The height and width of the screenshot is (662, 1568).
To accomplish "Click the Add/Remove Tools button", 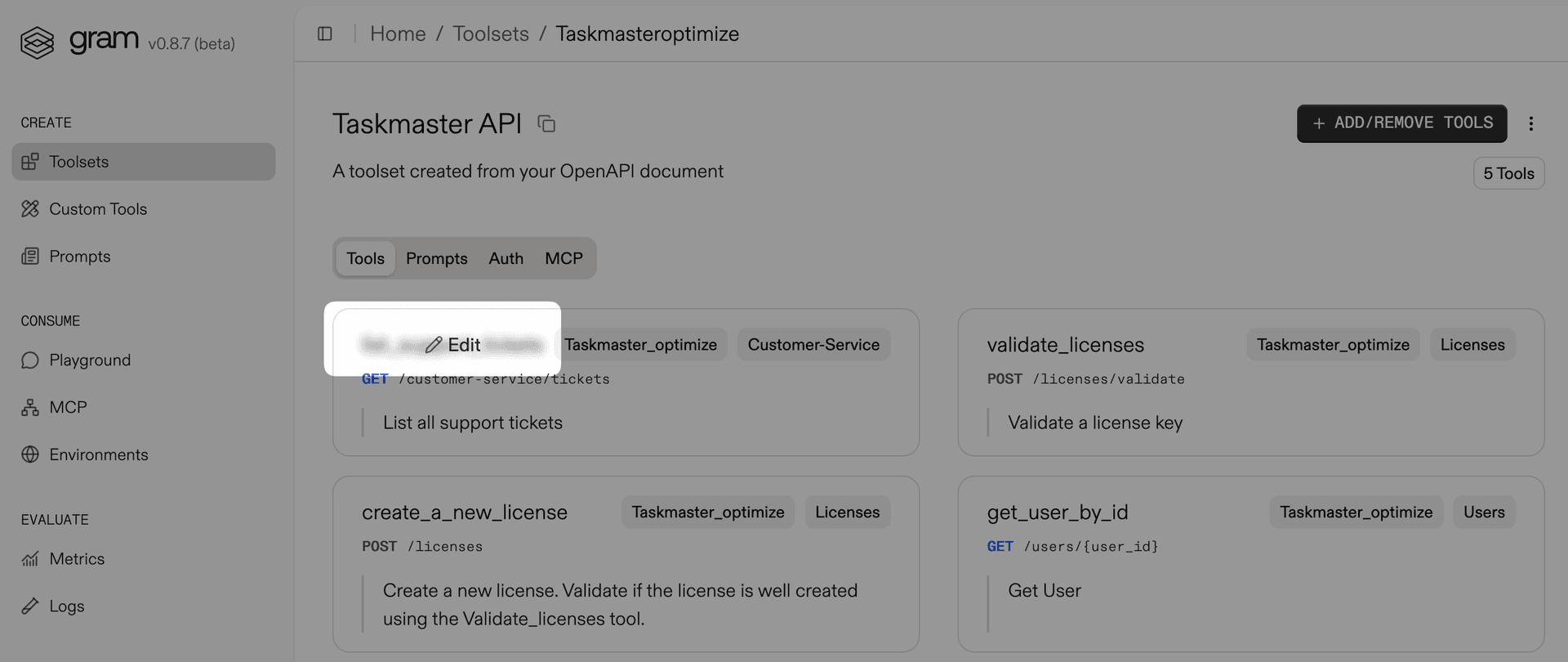I will [1401, 123].
